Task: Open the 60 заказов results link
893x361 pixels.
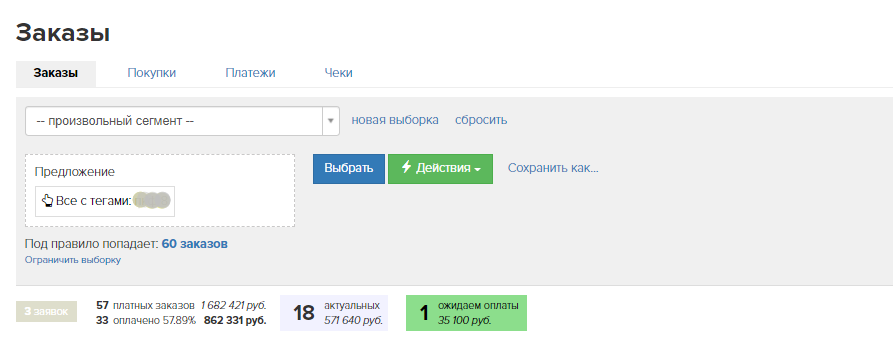Action: tap(195, 244)
